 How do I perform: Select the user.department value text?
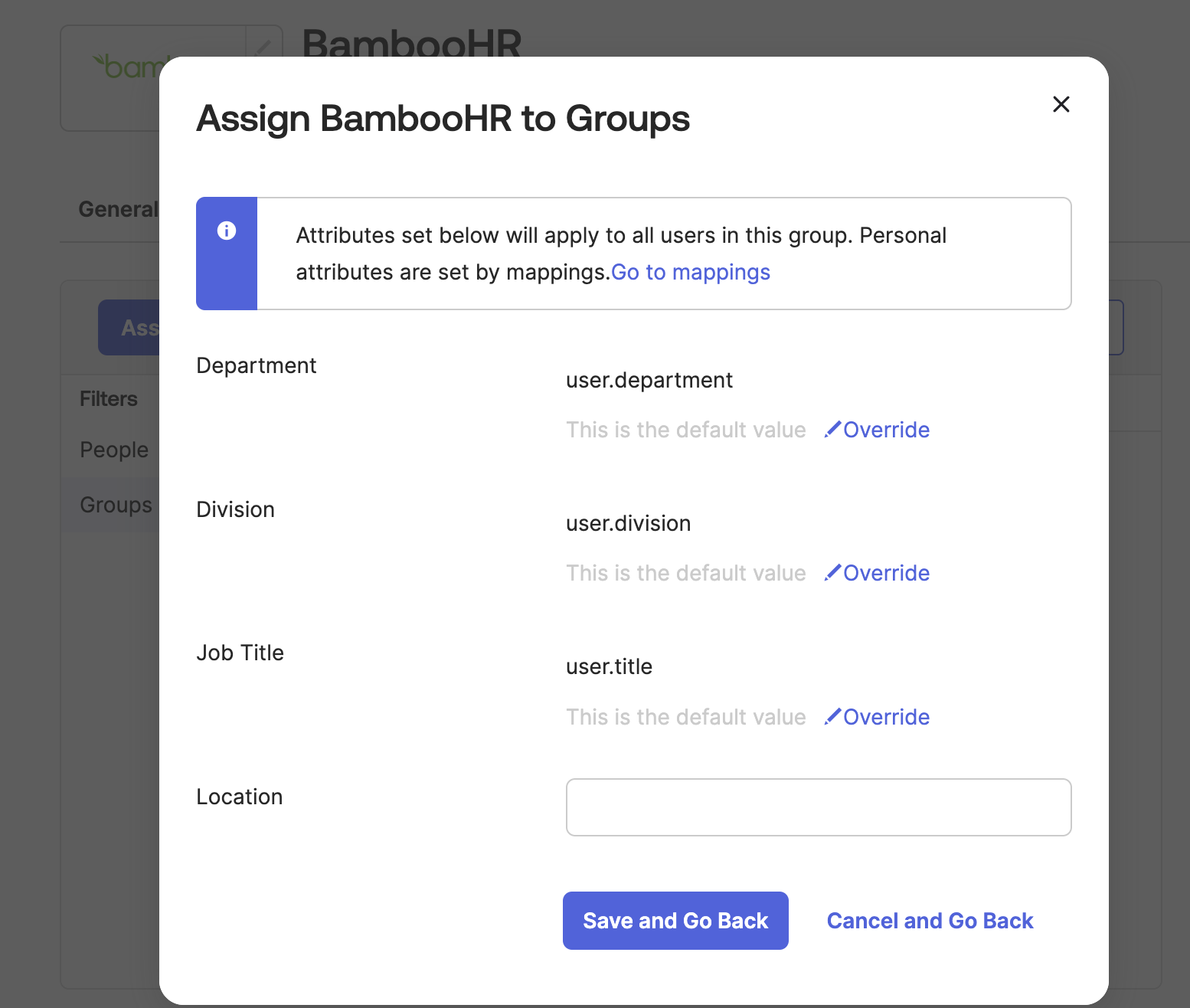coord(649,380)
